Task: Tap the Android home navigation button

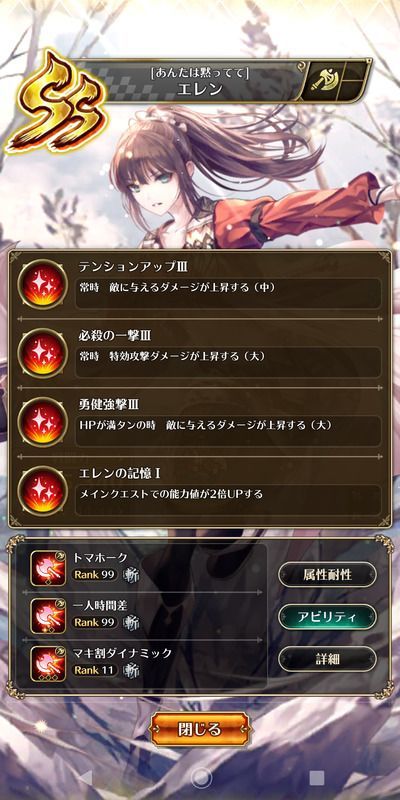Action: pyautogui.click(x=201, y=778)
